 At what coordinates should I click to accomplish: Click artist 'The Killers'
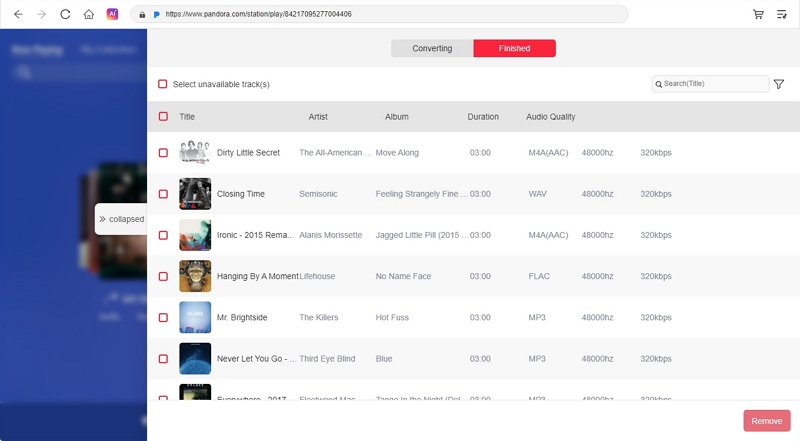pos(318,317)
